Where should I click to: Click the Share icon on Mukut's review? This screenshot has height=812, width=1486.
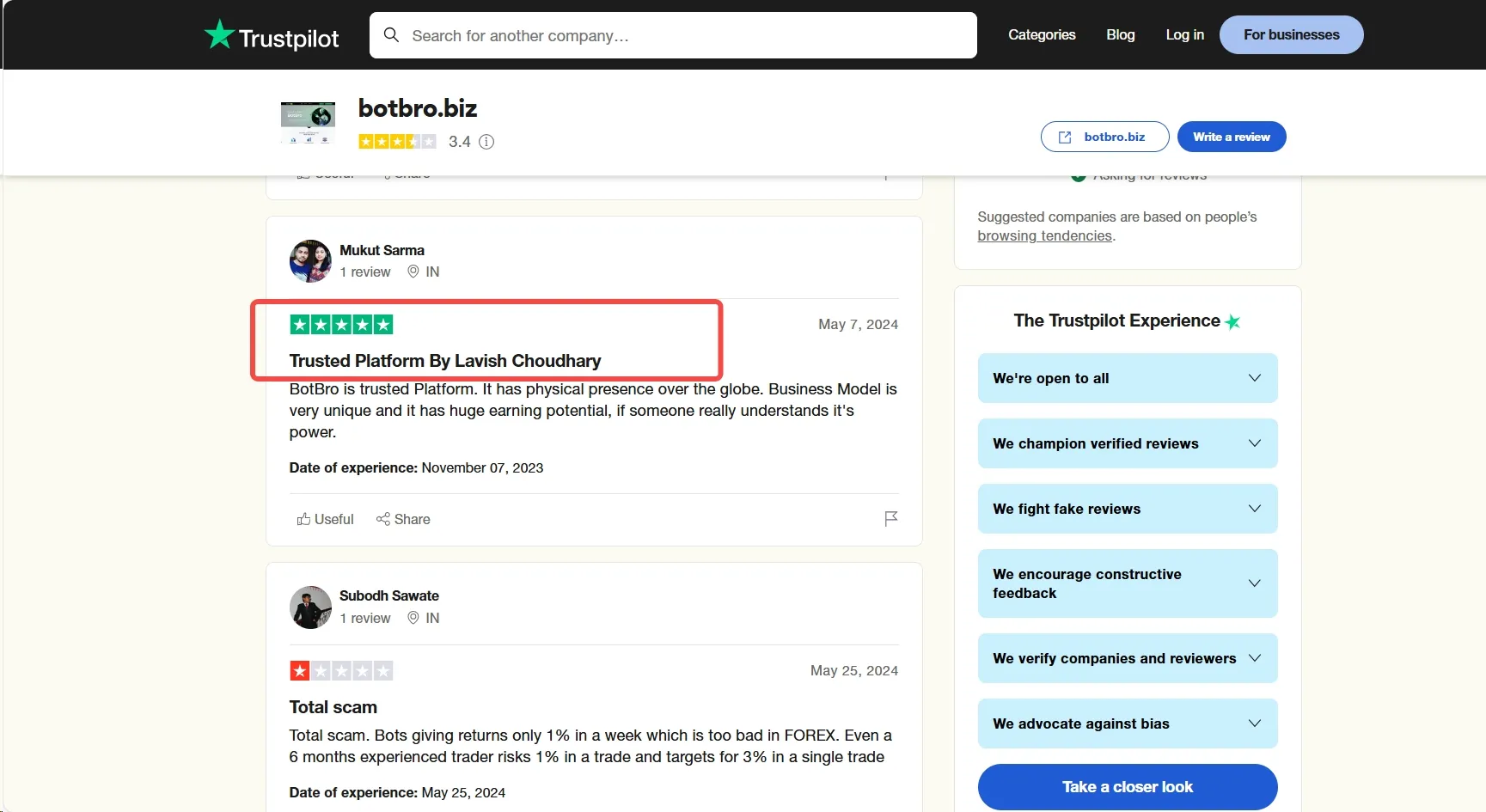(383, 519)
